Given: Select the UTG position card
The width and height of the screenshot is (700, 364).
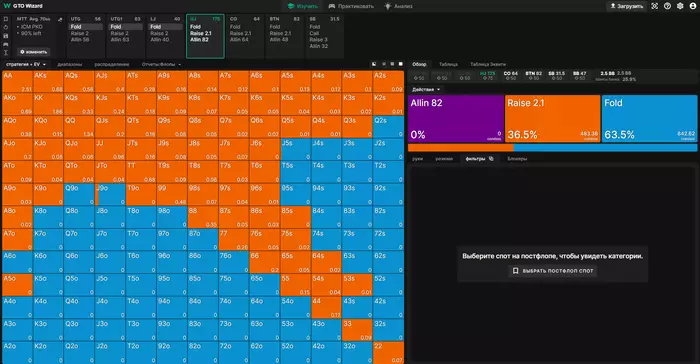Looking at the screenshot, I should pyautogui.click(x=86, y=36).
